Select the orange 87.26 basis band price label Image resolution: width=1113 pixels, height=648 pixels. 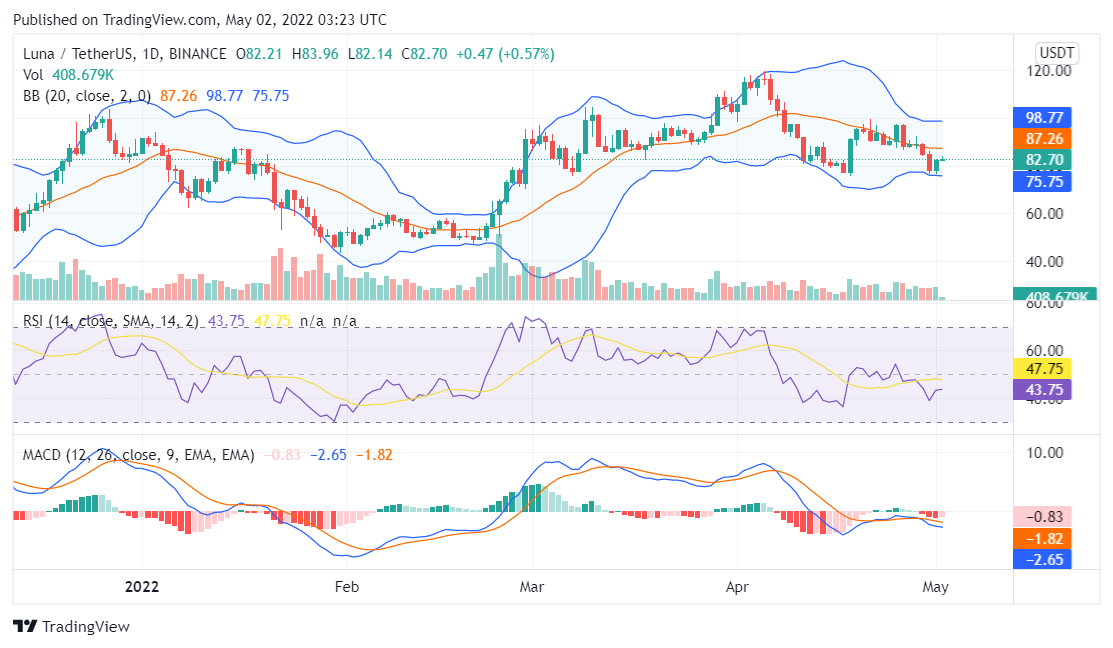(1043, 139)
